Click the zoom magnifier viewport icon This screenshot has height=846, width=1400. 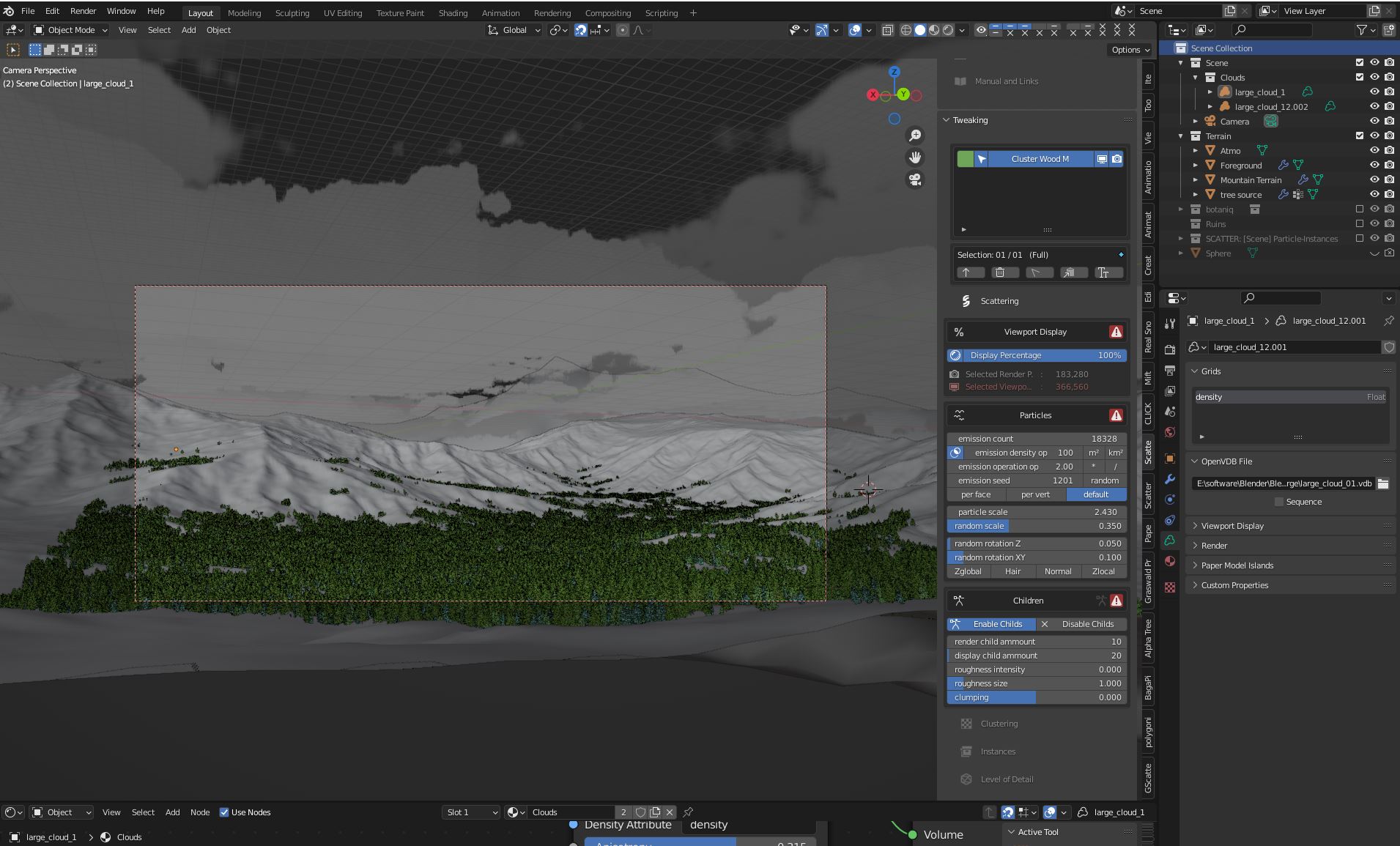[915, 136]
